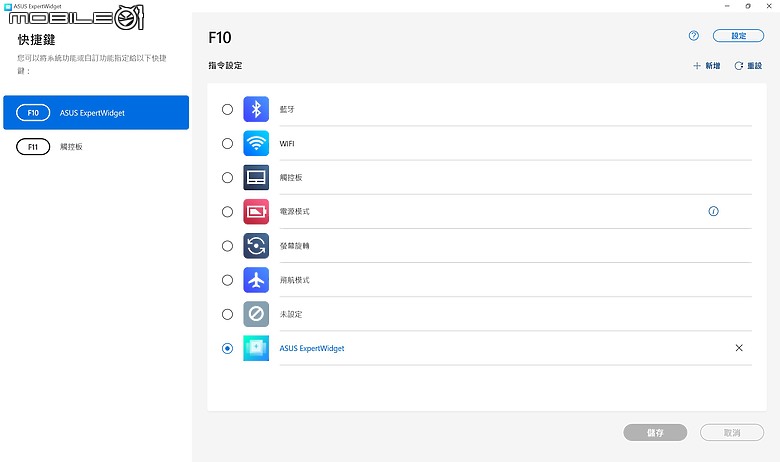Click the touchpad icon in command list
780x462 pixels.
tap(256, 178)
